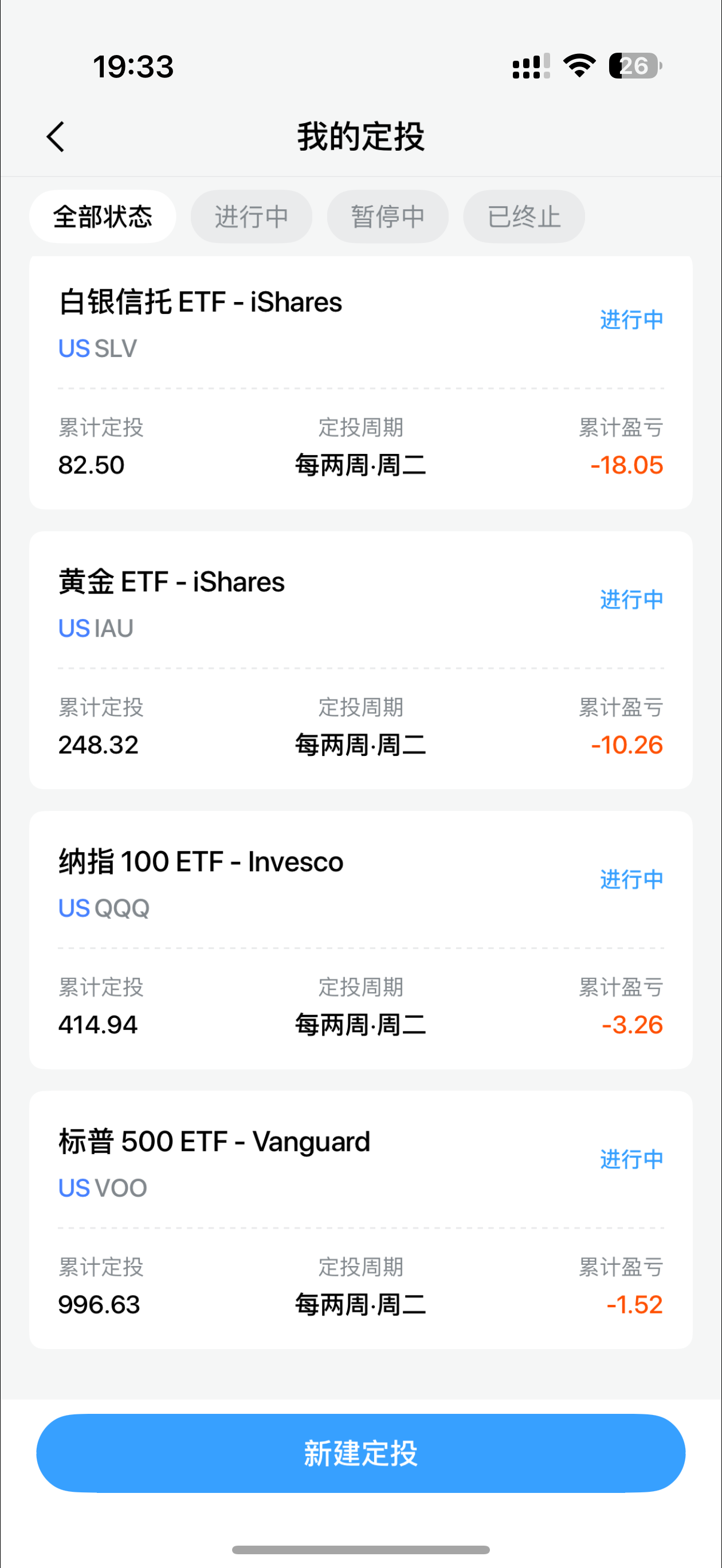
Task: Tap the 新建定投 button
Action: coord(361,1453)
